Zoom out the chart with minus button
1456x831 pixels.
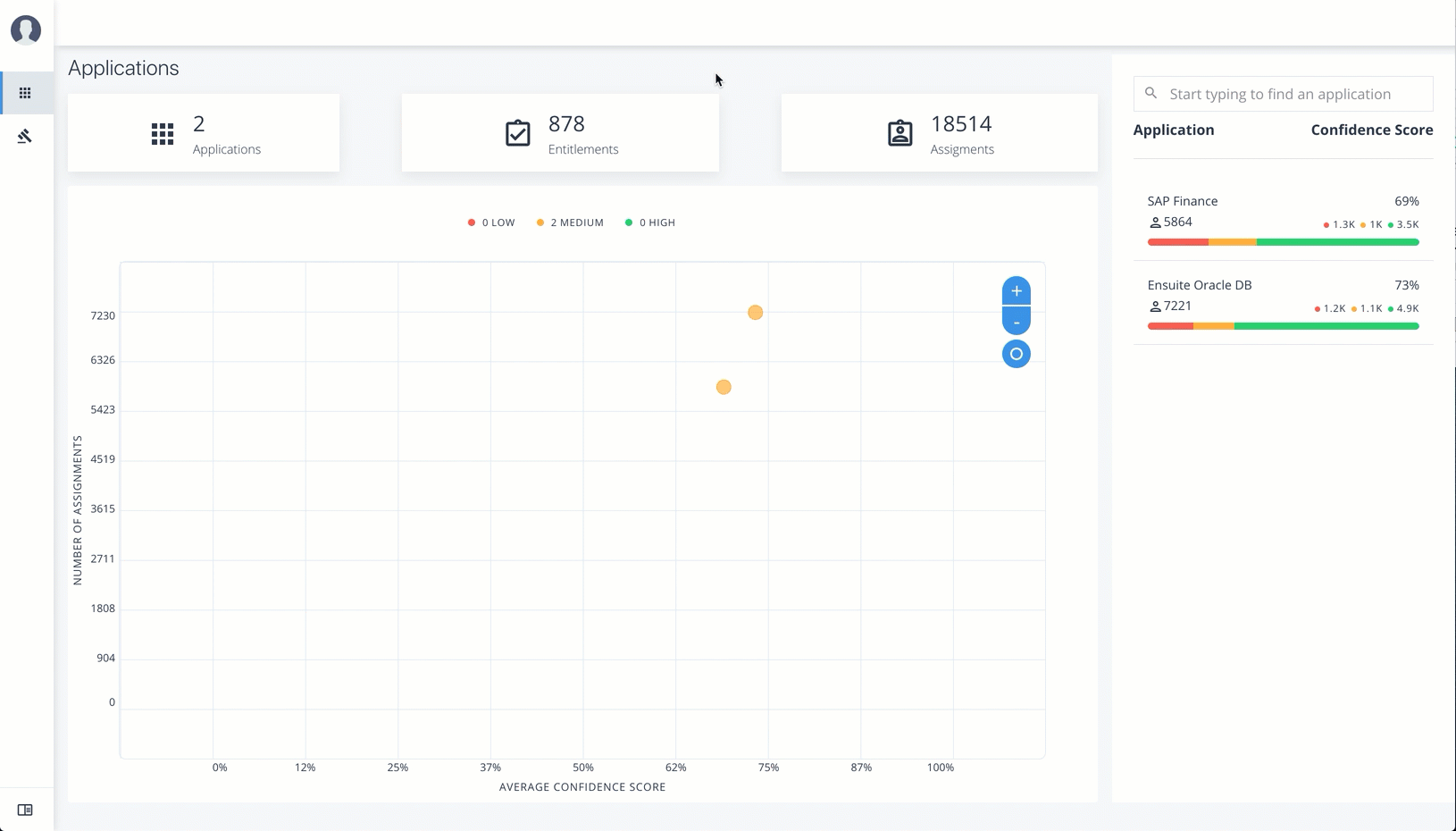(x=1016, y=322)
